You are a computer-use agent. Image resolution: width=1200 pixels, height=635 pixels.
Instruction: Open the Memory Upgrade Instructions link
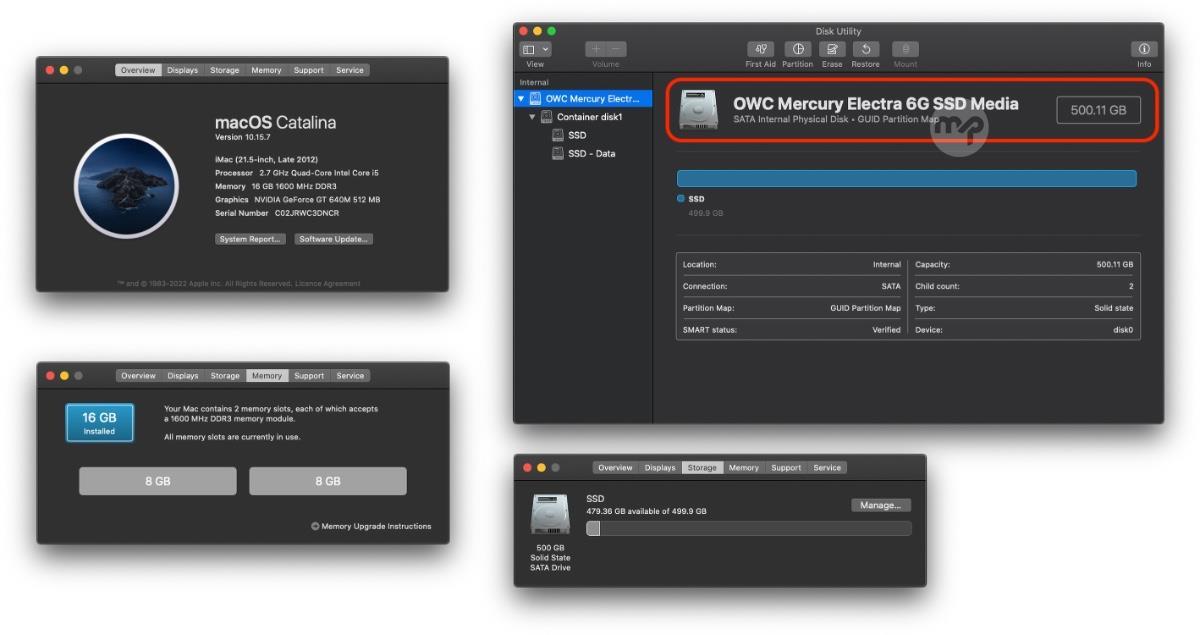371,526
